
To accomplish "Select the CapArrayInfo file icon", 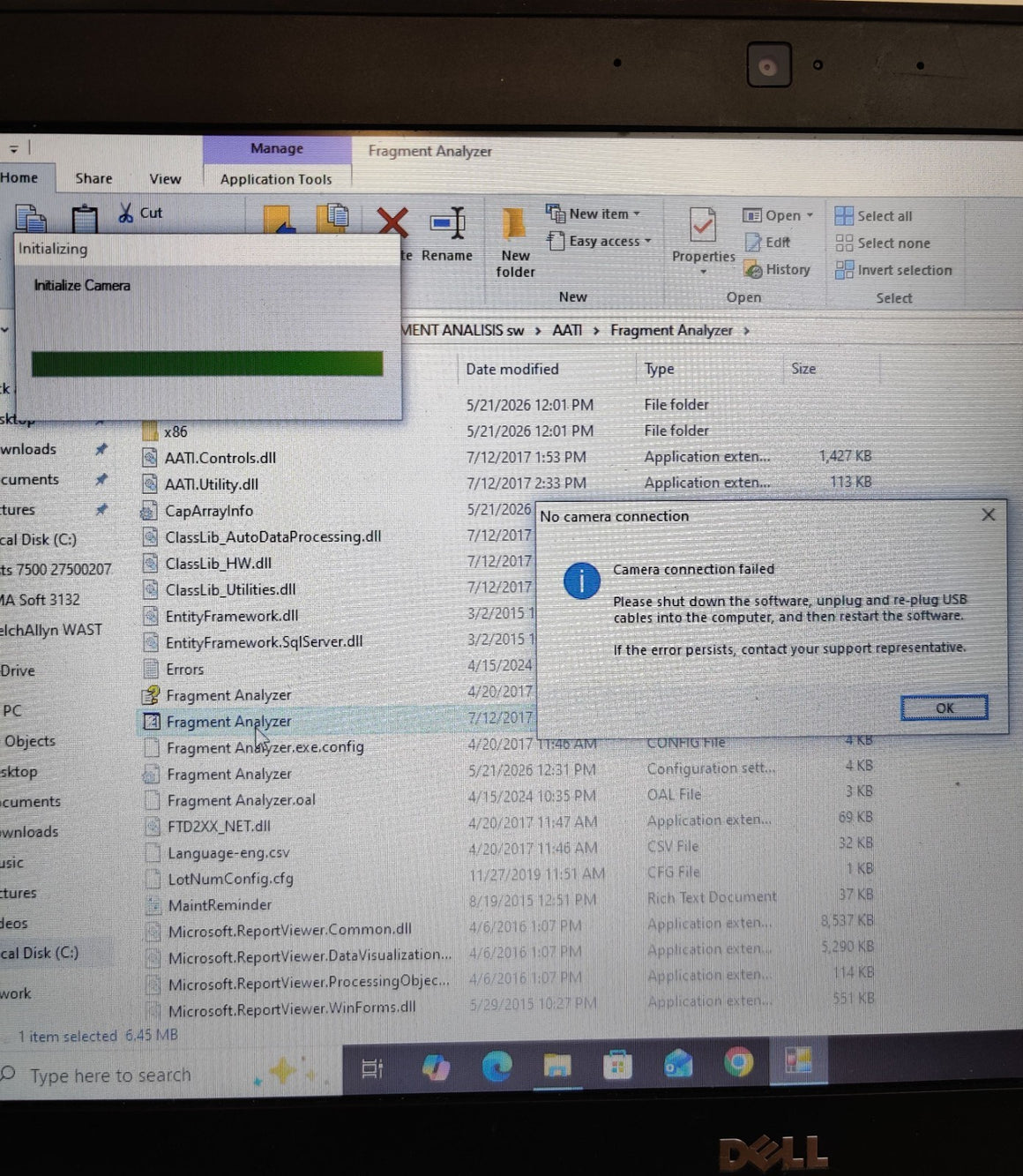I will click(150, 511).
